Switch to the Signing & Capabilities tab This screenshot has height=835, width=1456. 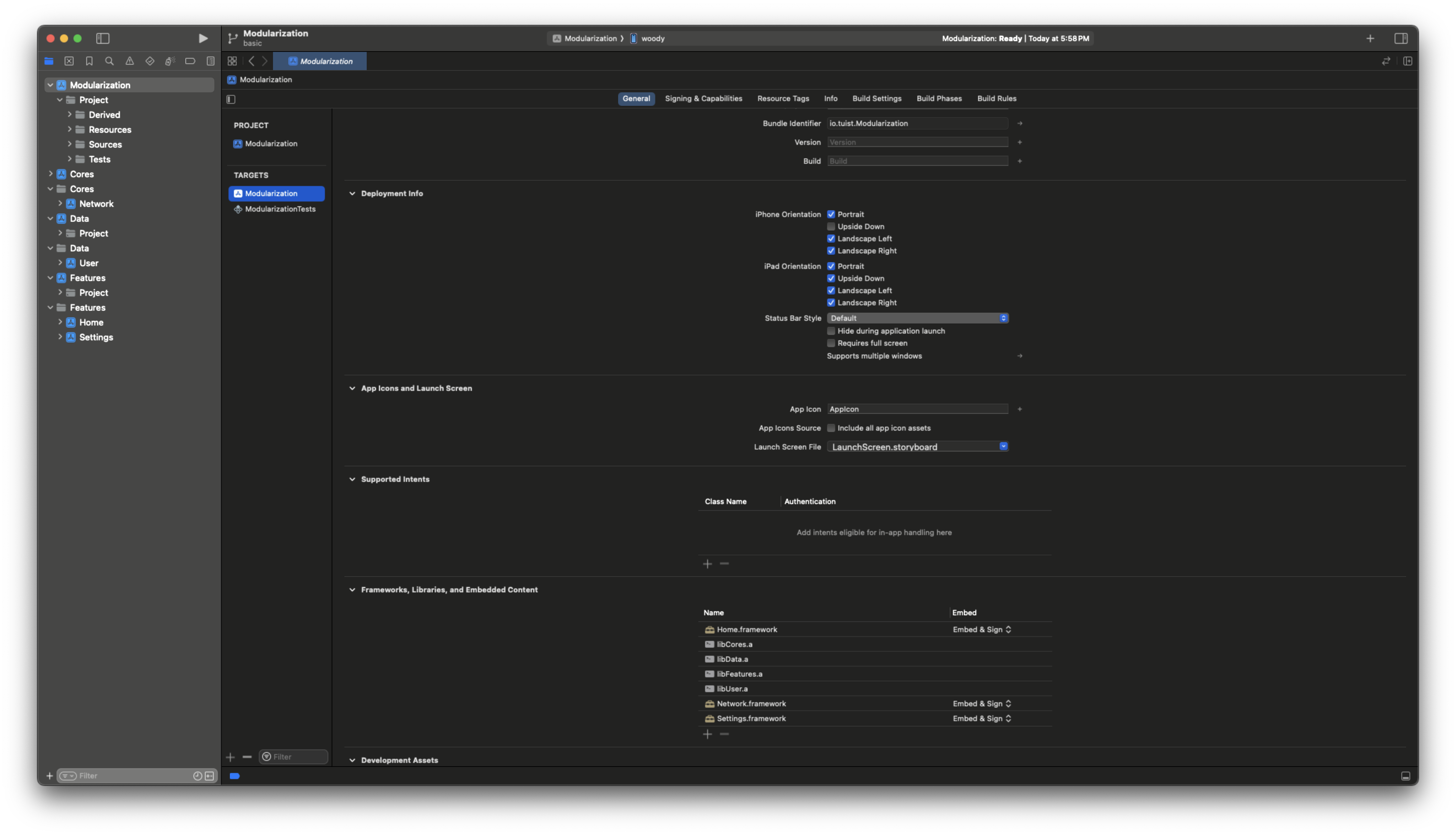[x=704, y=99]
